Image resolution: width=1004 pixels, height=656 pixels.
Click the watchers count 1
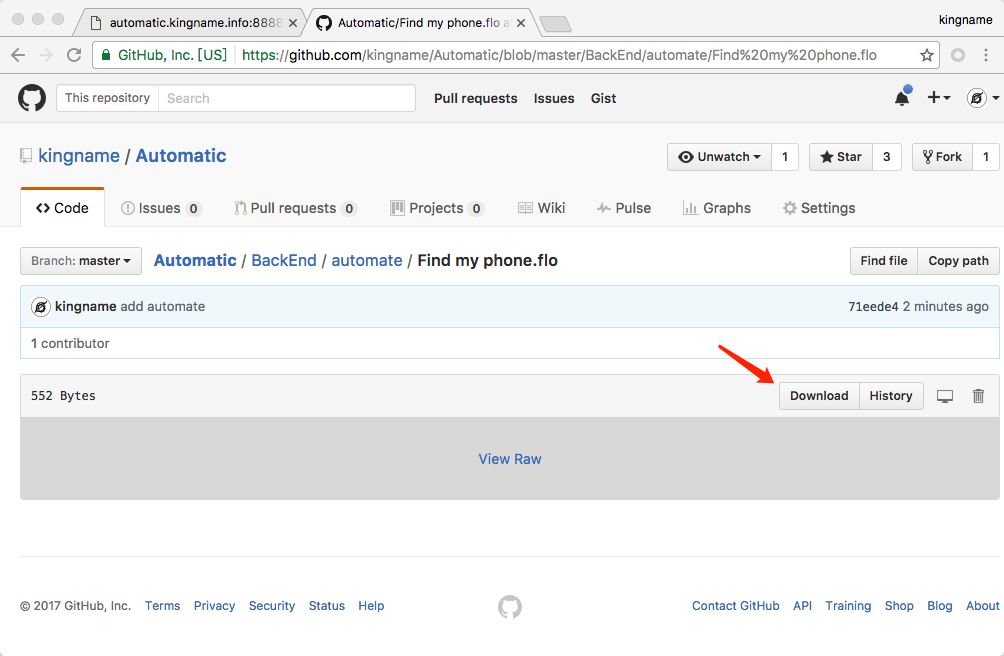click(785, 157)
